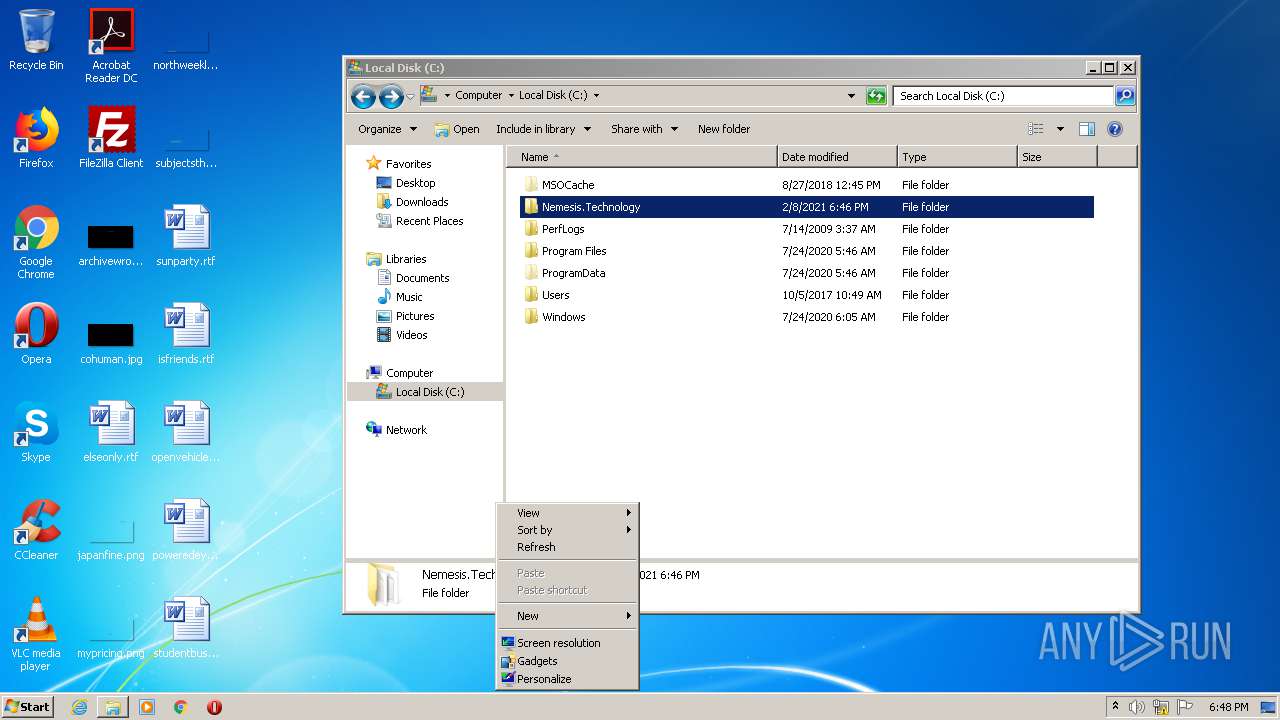1280x720 pixels.
Task: Select the sunparty.rtf desktop file
Action: point(186,236)
